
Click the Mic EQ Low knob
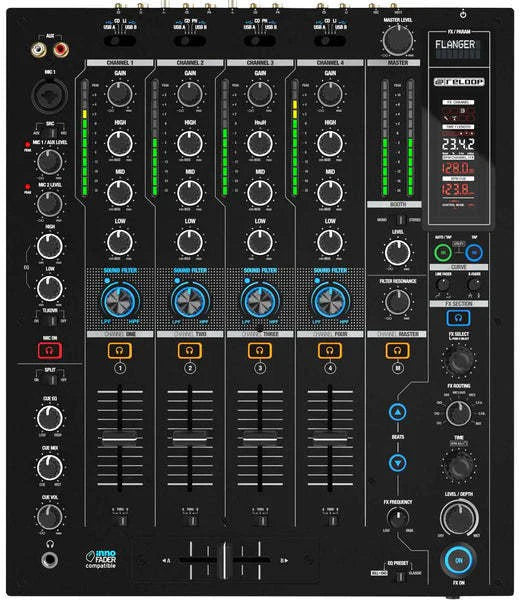pos(50,289)
